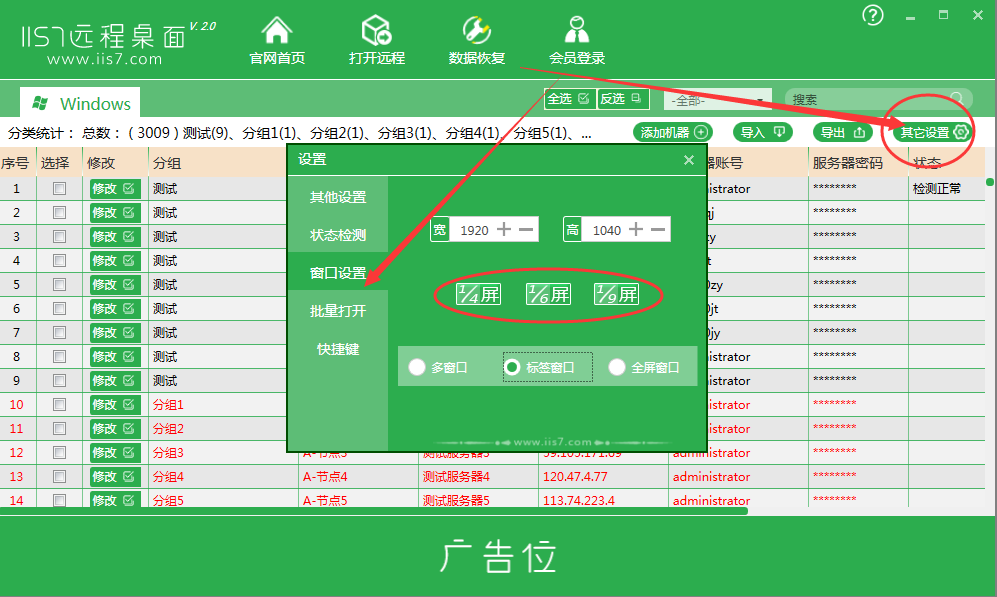Screen dimensions: 997x597
Task: Select the 1/9 屏 layout icon
Action: coord(616,294)
